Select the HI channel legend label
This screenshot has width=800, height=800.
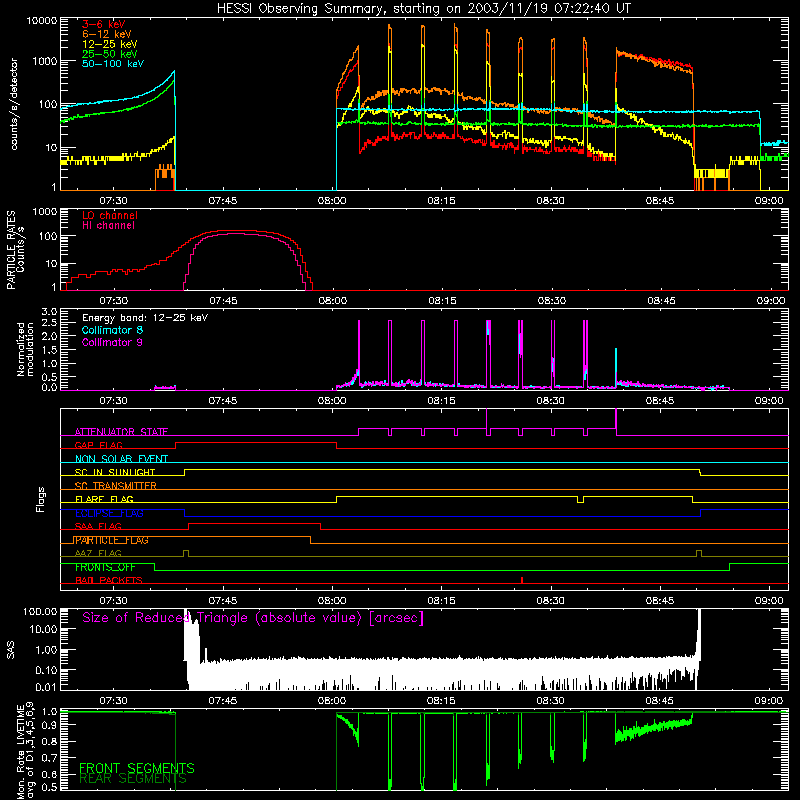click(x=108, y=225)
